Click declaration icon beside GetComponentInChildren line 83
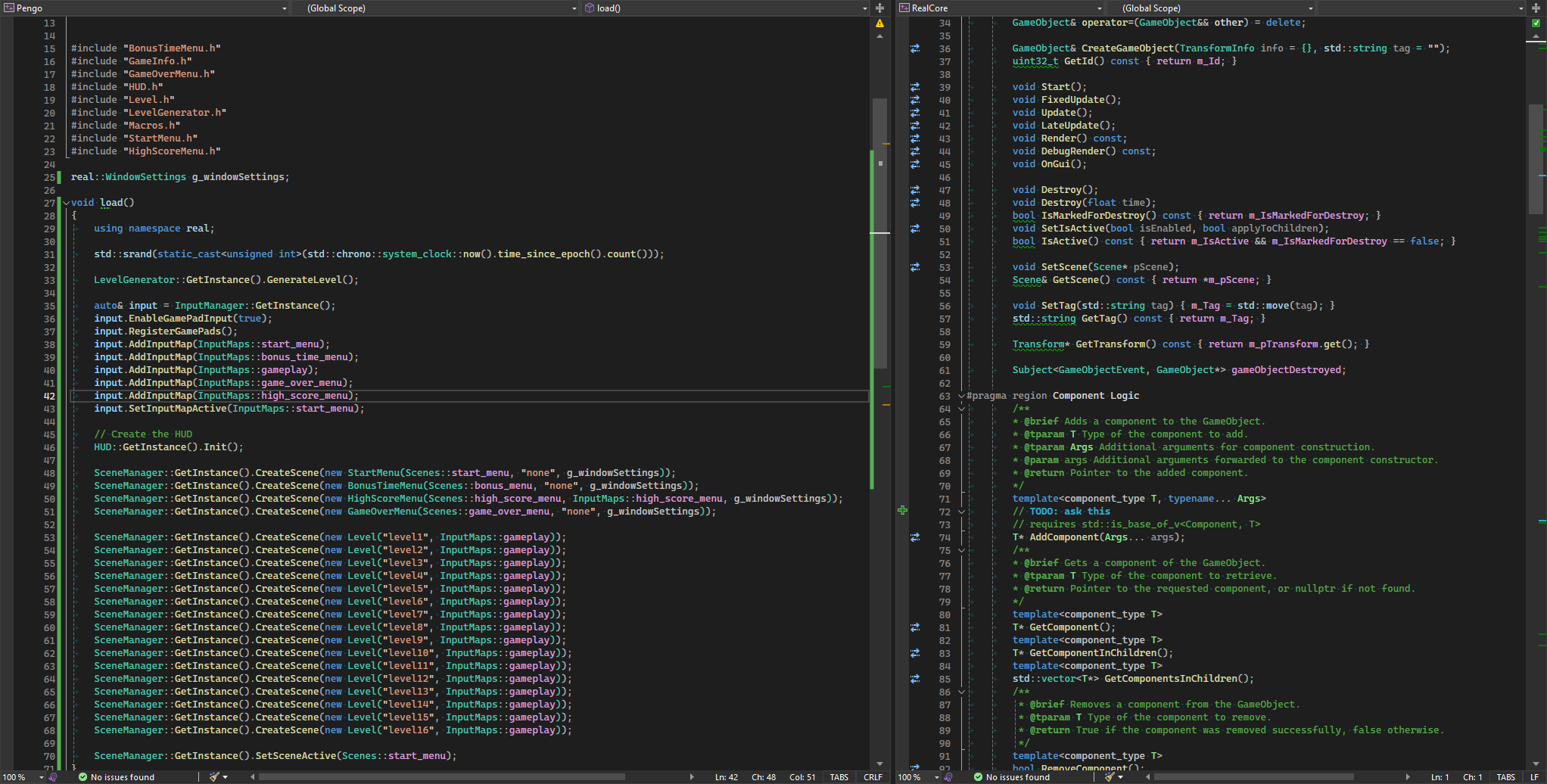 915,653
